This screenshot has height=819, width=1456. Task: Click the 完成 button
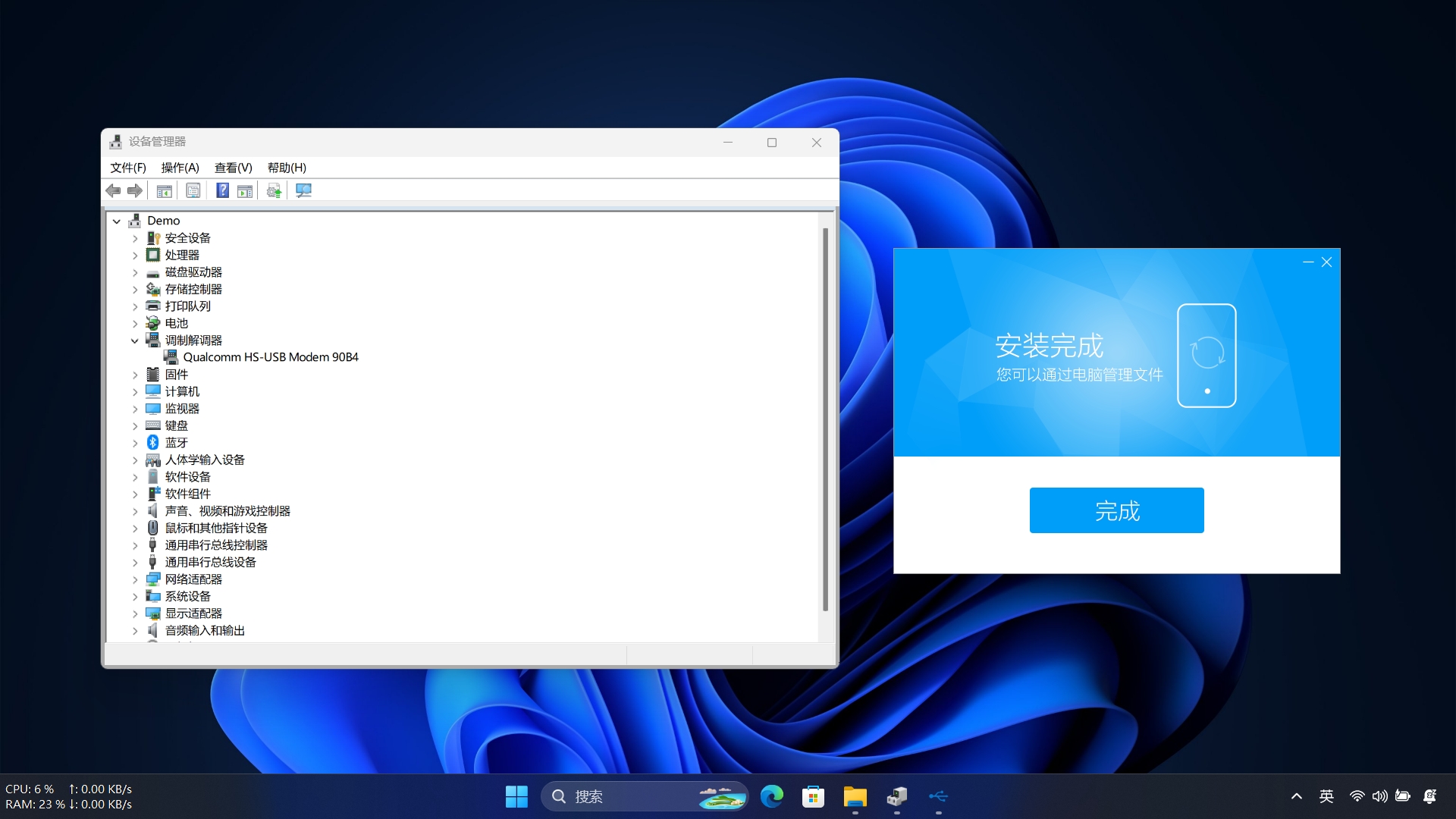pos(1116,510)
